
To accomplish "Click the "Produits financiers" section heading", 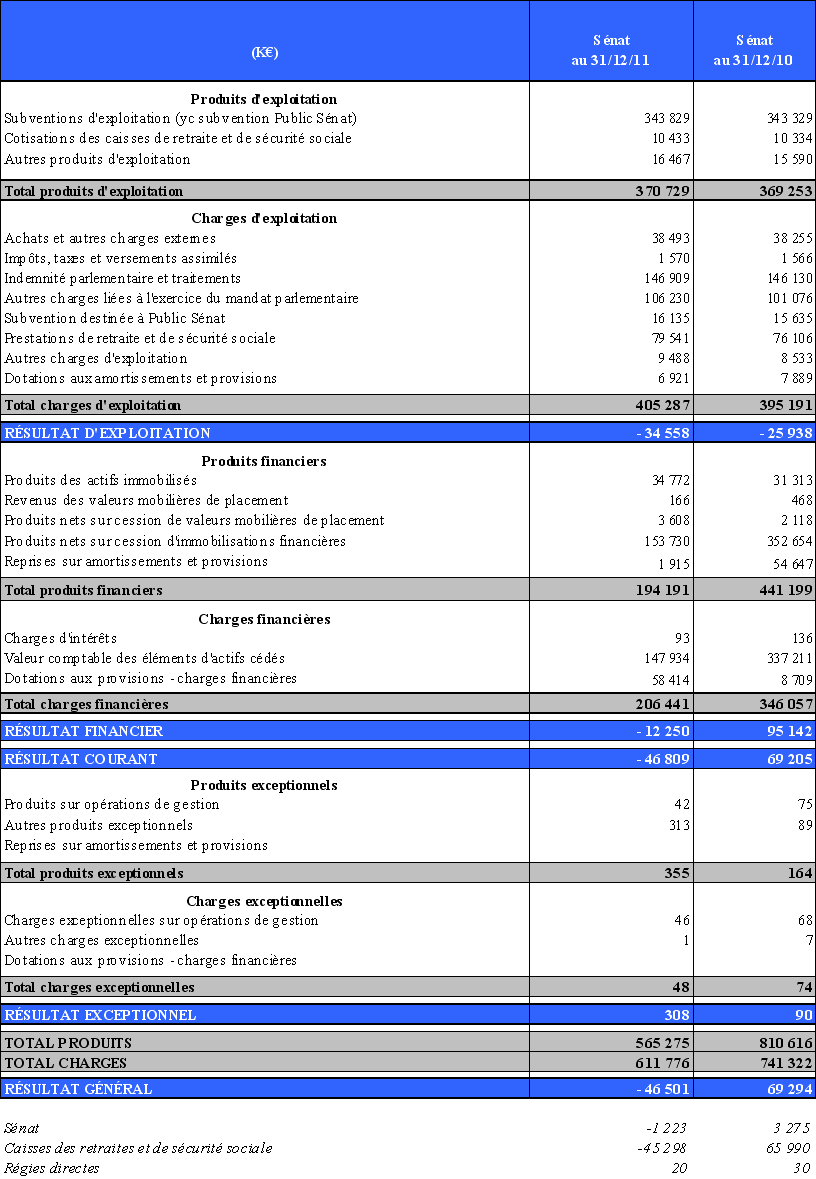I will (264, 461).
